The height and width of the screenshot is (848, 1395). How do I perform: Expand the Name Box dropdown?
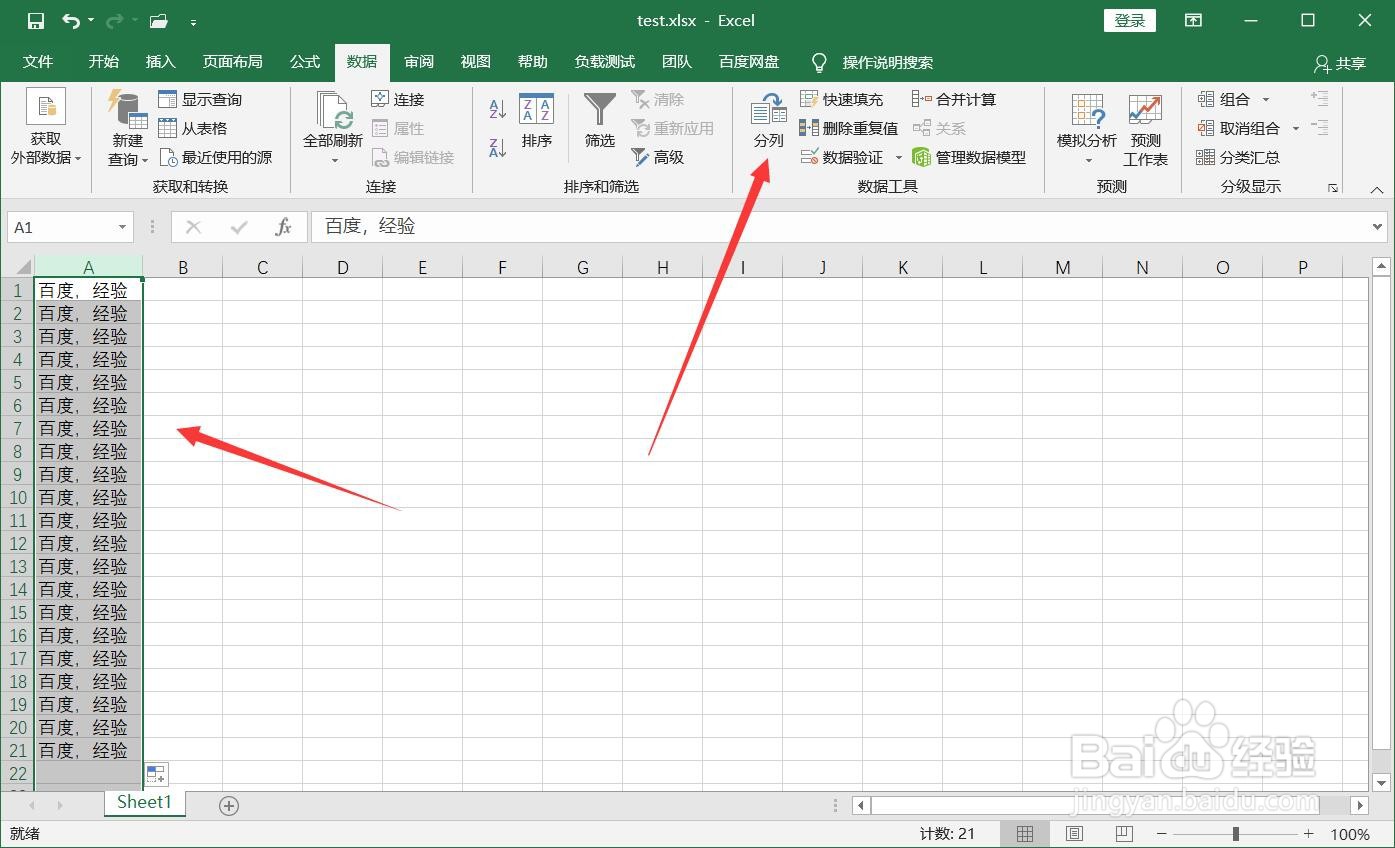click(122, 227)
